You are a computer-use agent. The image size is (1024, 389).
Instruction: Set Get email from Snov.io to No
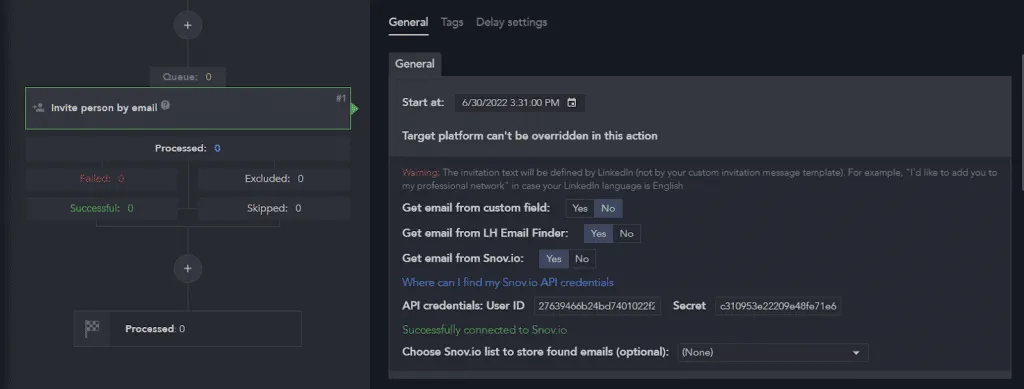tap(582, 258)
